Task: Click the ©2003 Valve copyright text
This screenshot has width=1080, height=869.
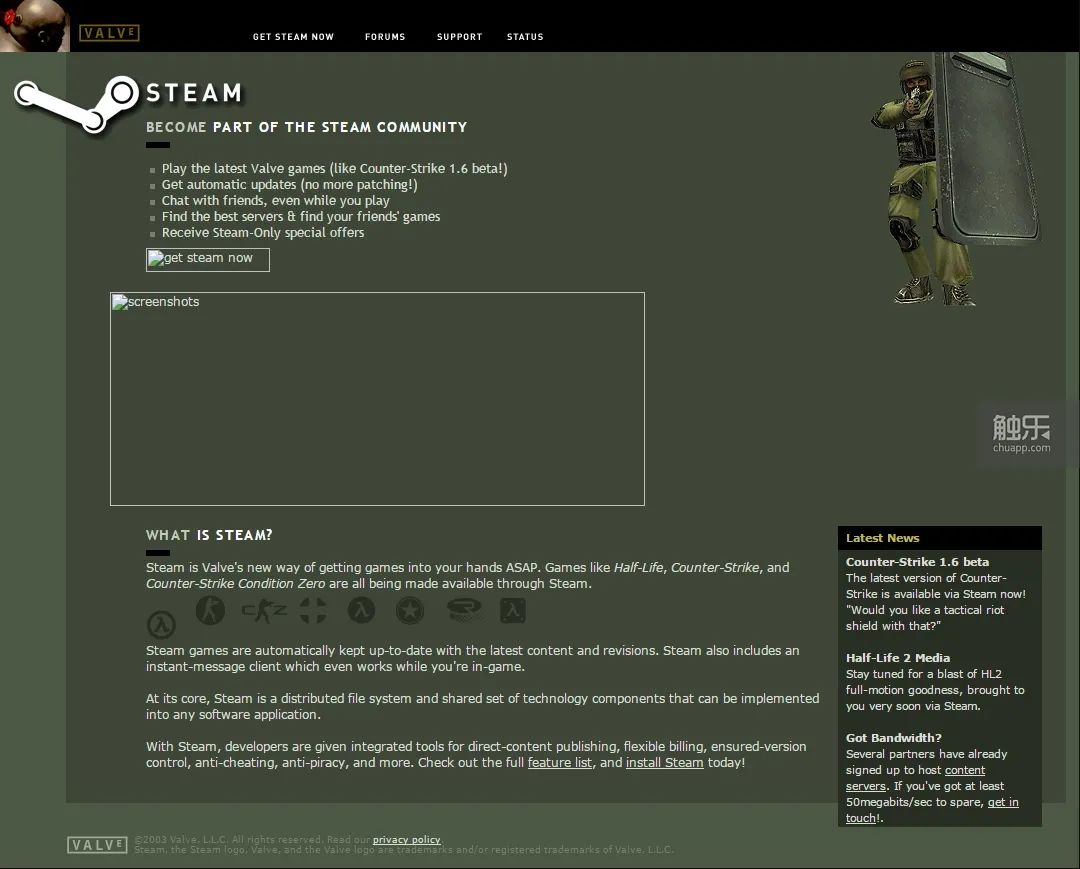Action: 253,839
